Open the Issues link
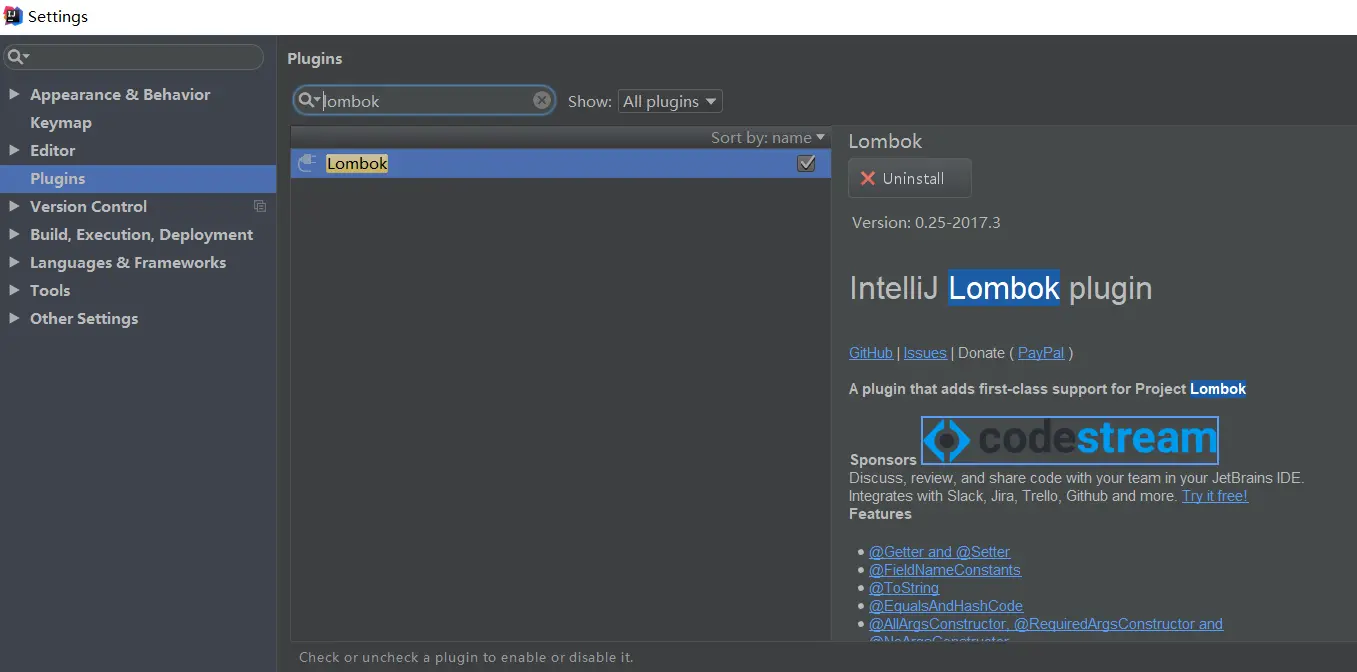The image size is (1357, 672). [x=925, y=353]
